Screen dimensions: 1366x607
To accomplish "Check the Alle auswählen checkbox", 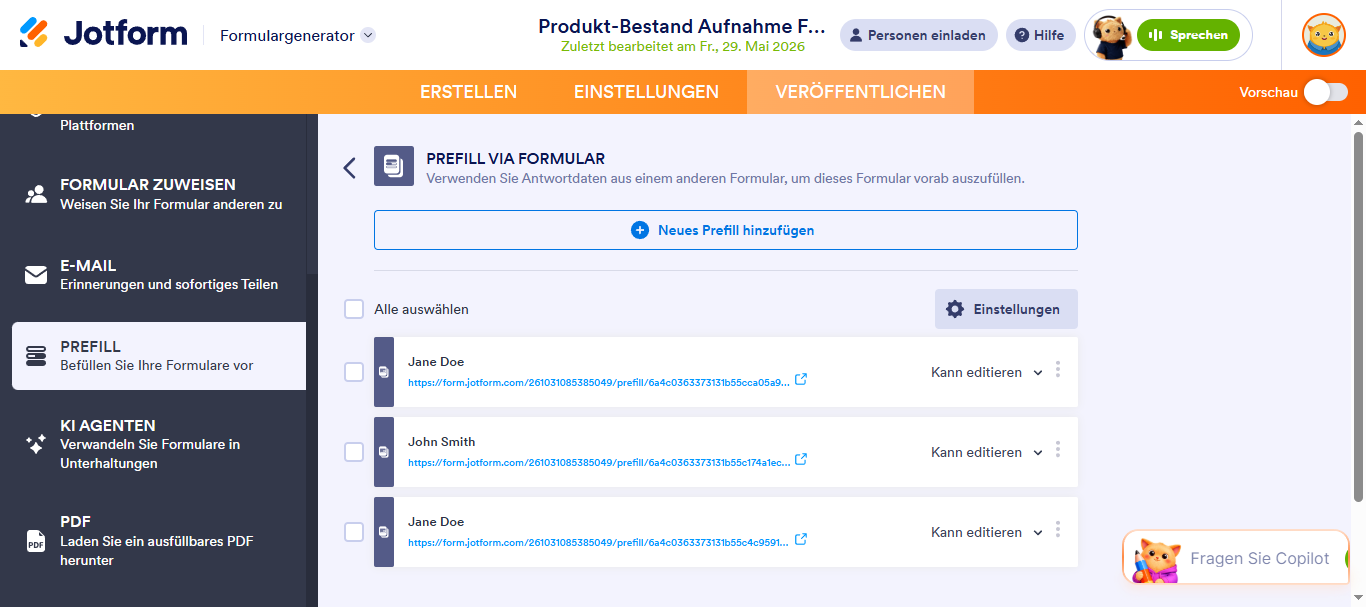I will point(354,309).
